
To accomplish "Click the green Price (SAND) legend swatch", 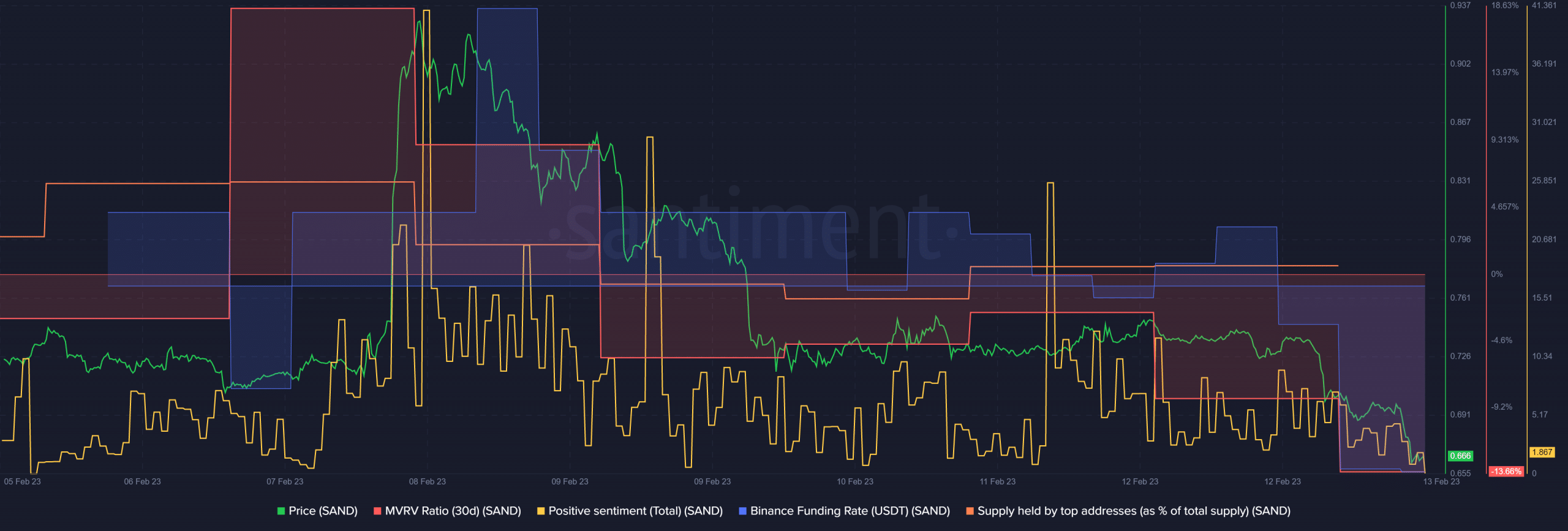I will 281,511.
